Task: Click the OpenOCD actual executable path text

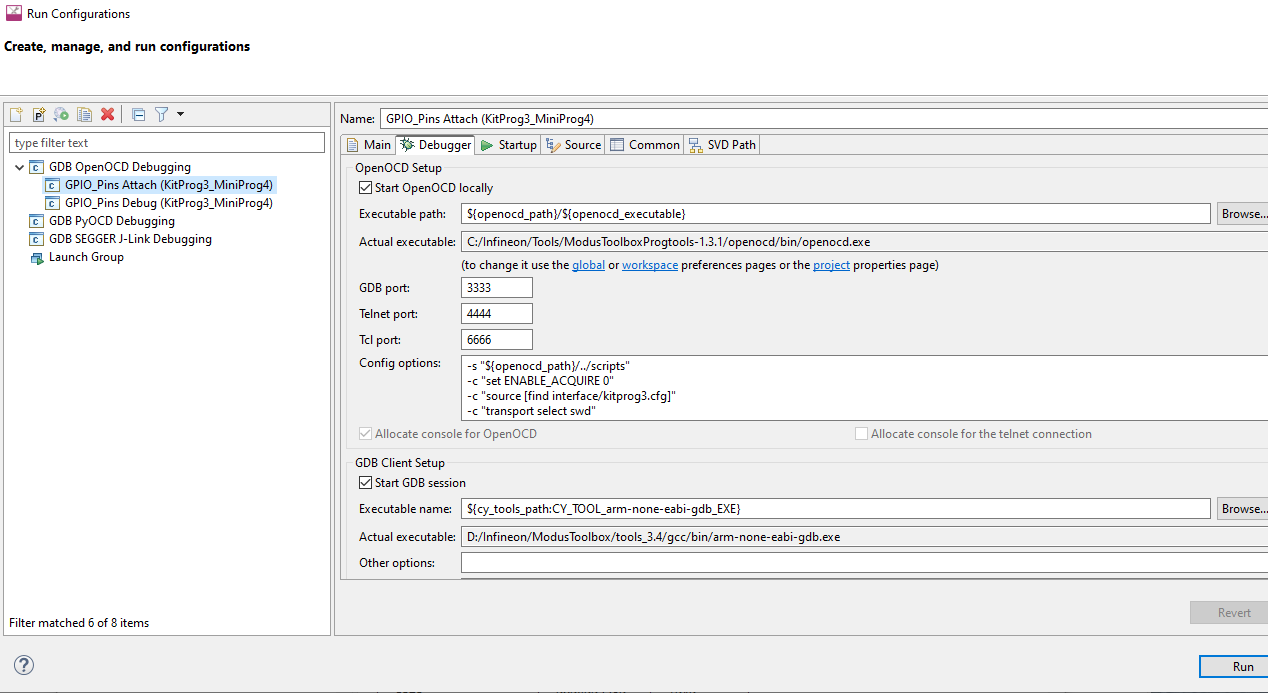Action: pyautogui.click(x=668, y=241)
